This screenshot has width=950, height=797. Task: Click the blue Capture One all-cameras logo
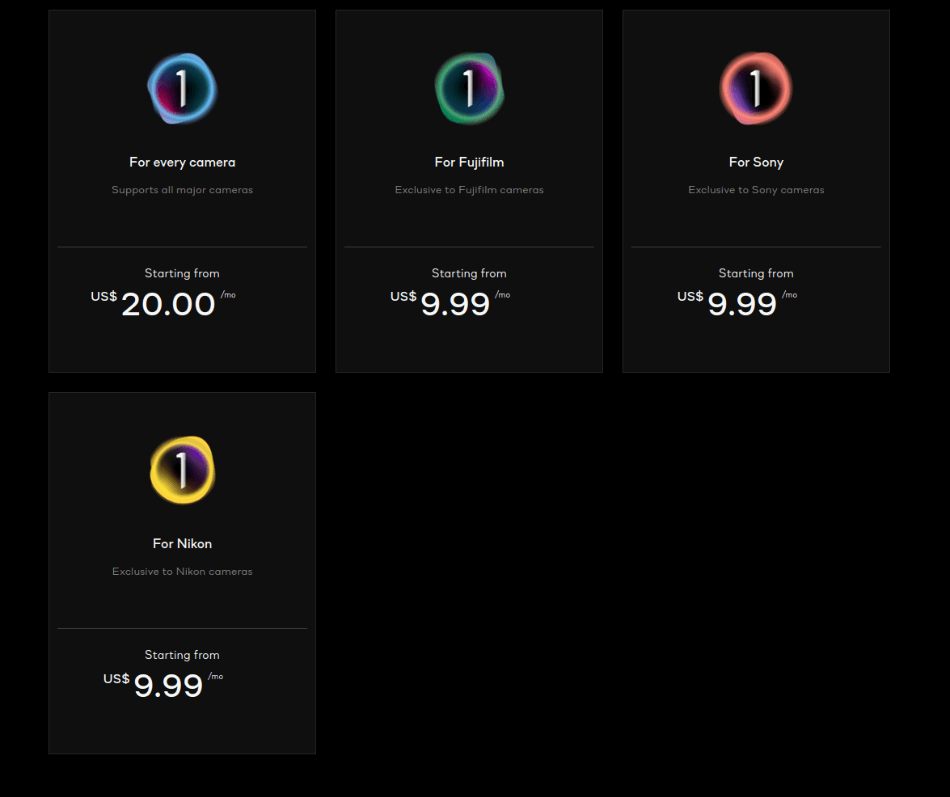point(182,88)
